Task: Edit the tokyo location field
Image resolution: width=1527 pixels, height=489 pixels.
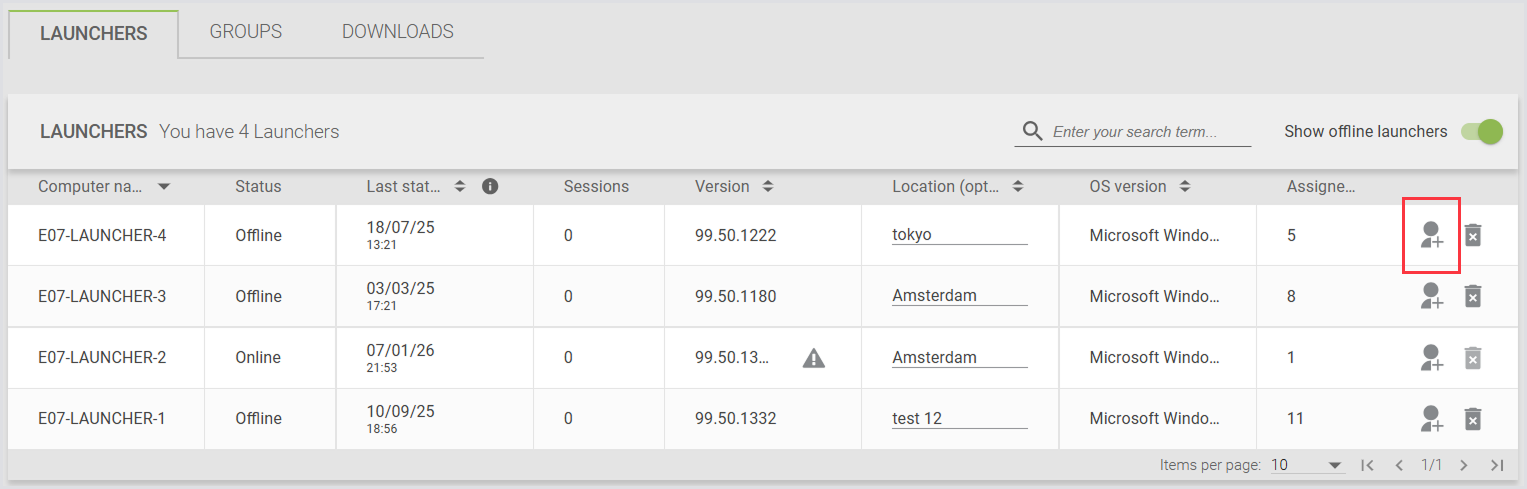Action: (959, 236)
